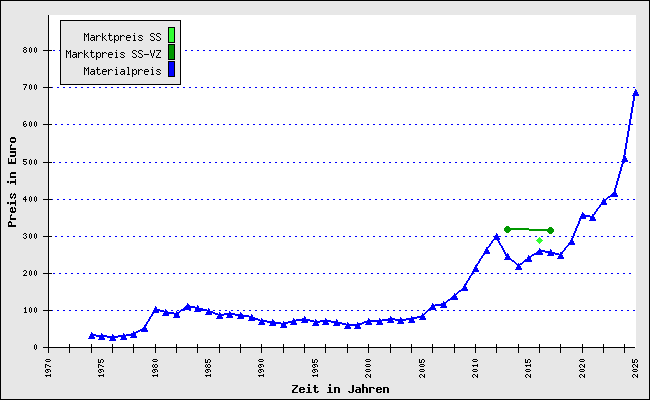Select the 'Marktpreis SS' legend label
650x400 pixels.
(x=122, y=37)
